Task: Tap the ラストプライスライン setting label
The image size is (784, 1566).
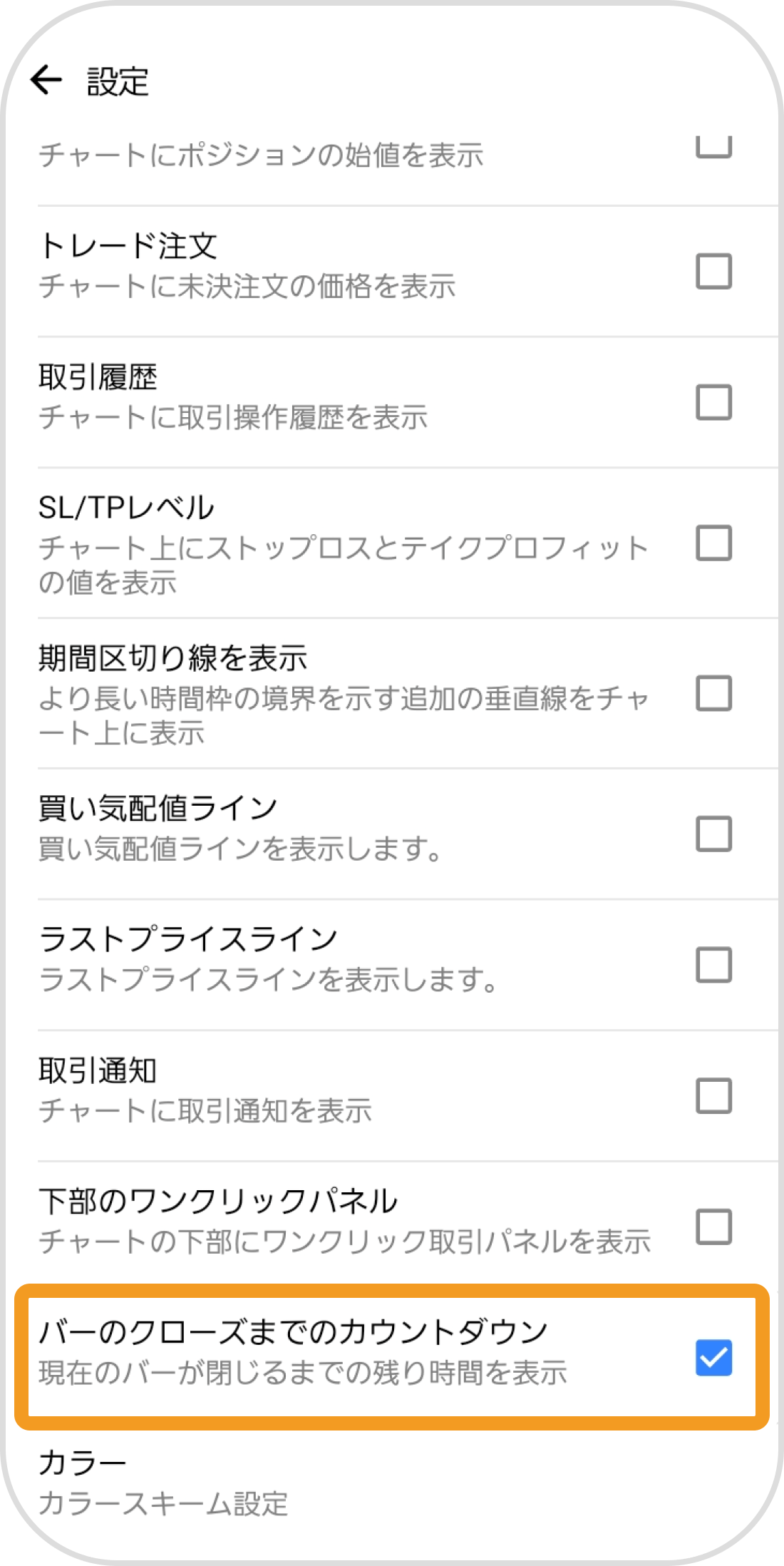Action: (x=188, y=938)
